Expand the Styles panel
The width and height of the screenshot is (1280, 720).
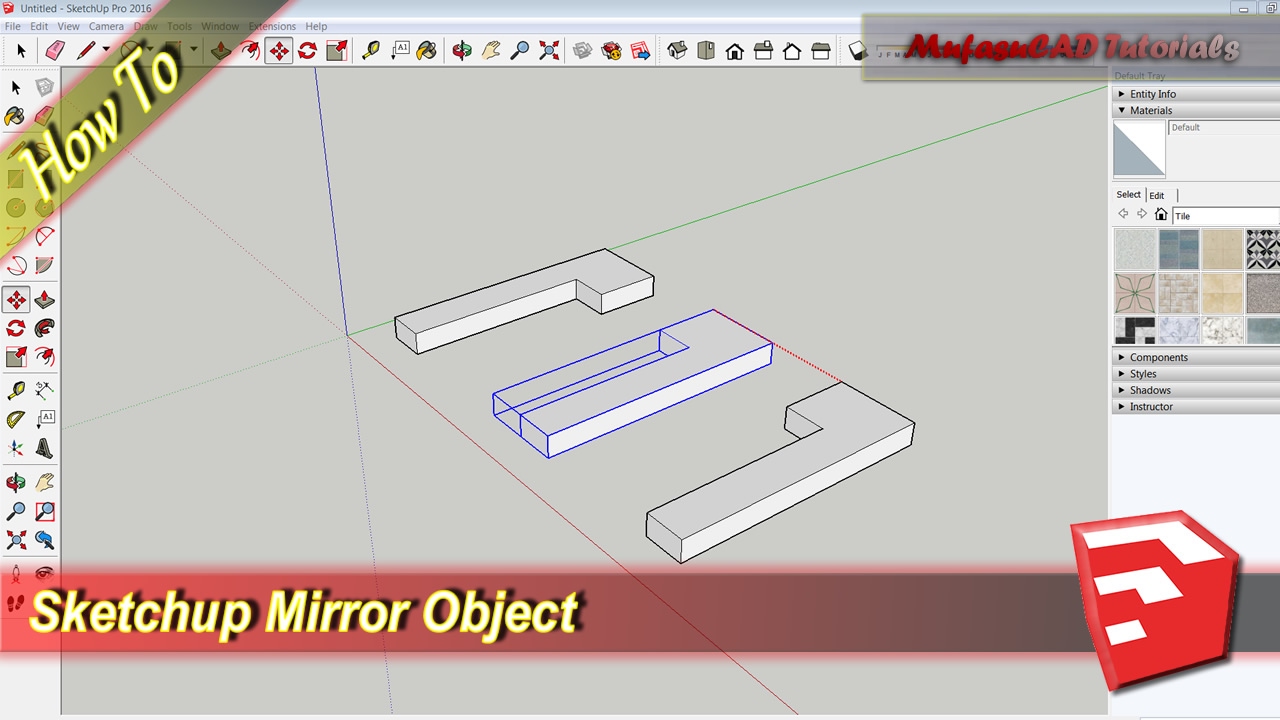pyautogui.click(x=1196, y=374)
